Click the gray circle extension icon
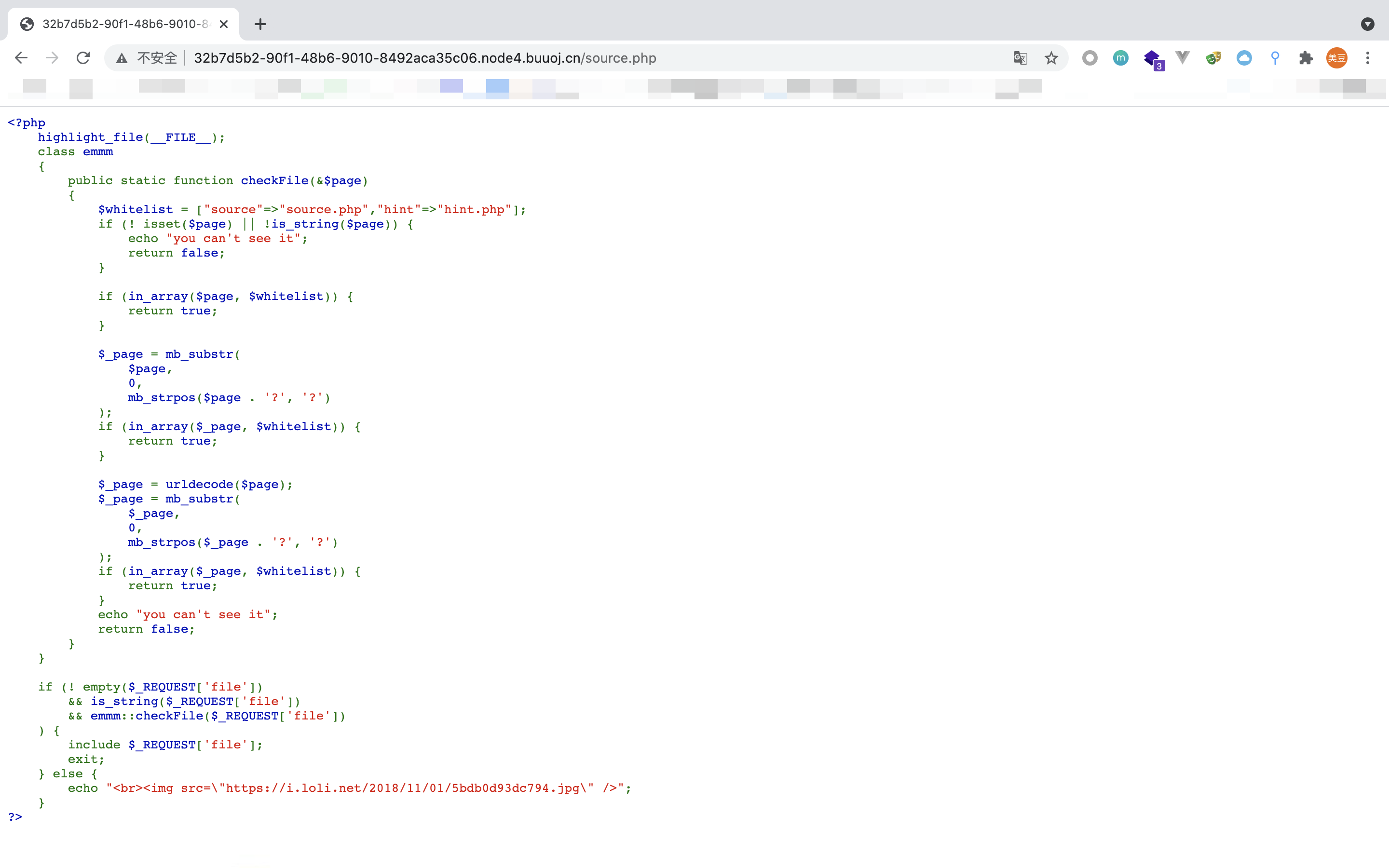The height and width of the screenshot is (868, 1389). (x=1089, y=58)
